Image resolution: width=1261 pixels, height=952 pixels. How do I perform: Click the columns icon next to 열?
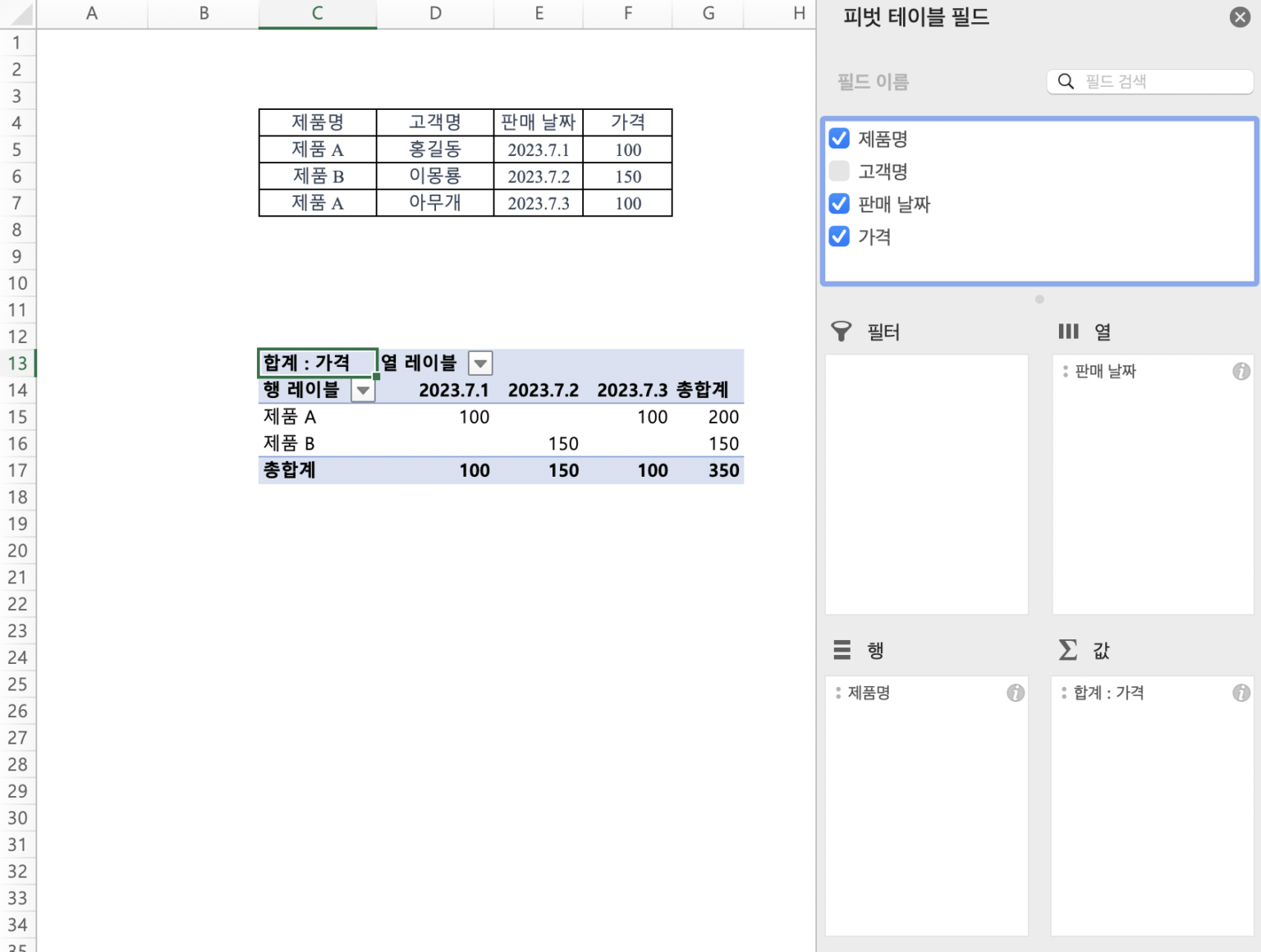(x=1068, y=332)
